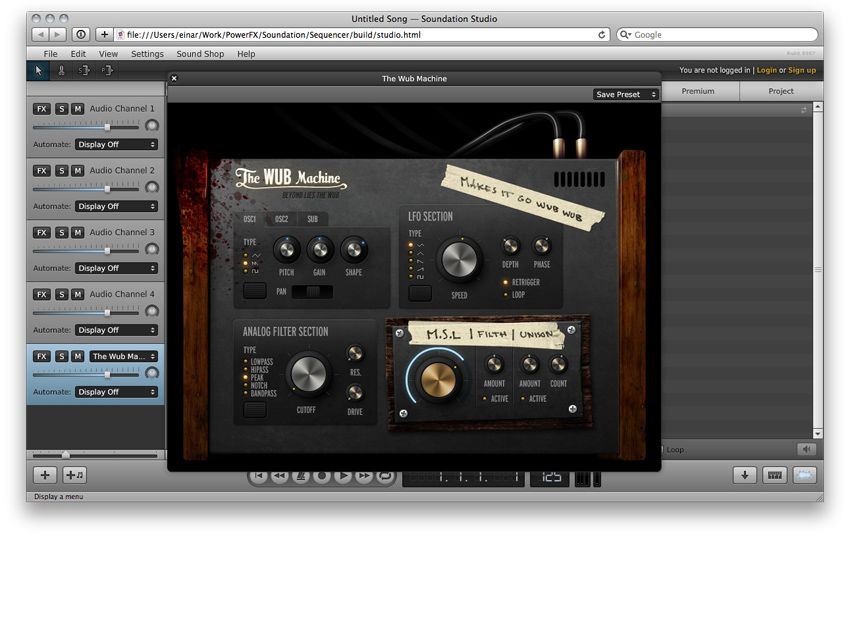Open the Edit menu
Screen dimensions: 850x638
click(x=78, y=54)
